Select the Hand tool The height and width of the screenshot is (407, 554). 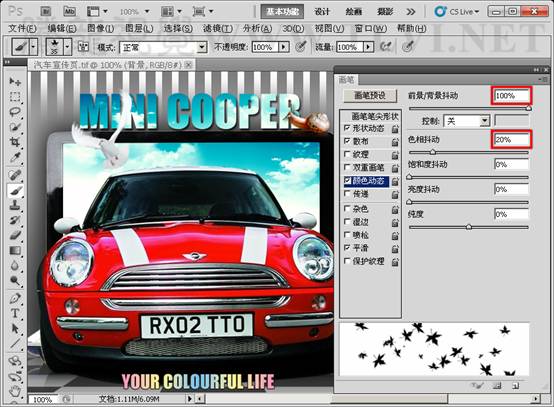point(15,391)
